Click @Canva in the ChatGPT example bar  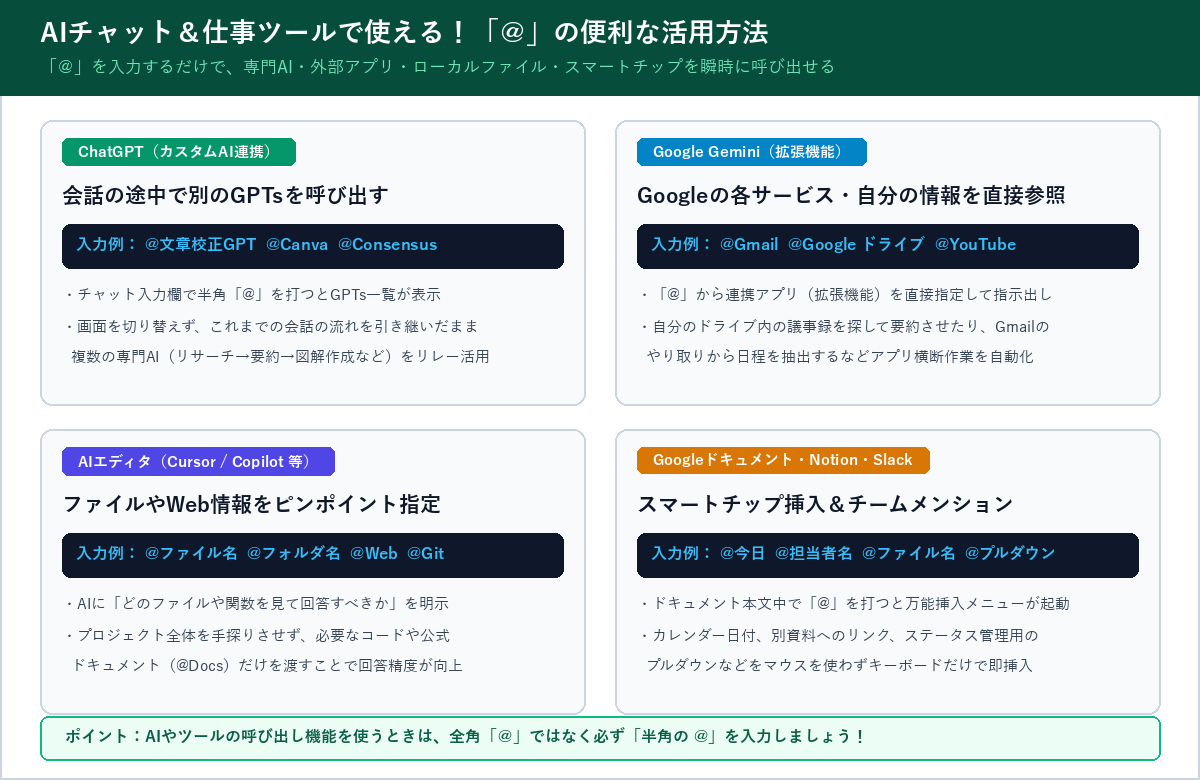[x=298, y=245]
